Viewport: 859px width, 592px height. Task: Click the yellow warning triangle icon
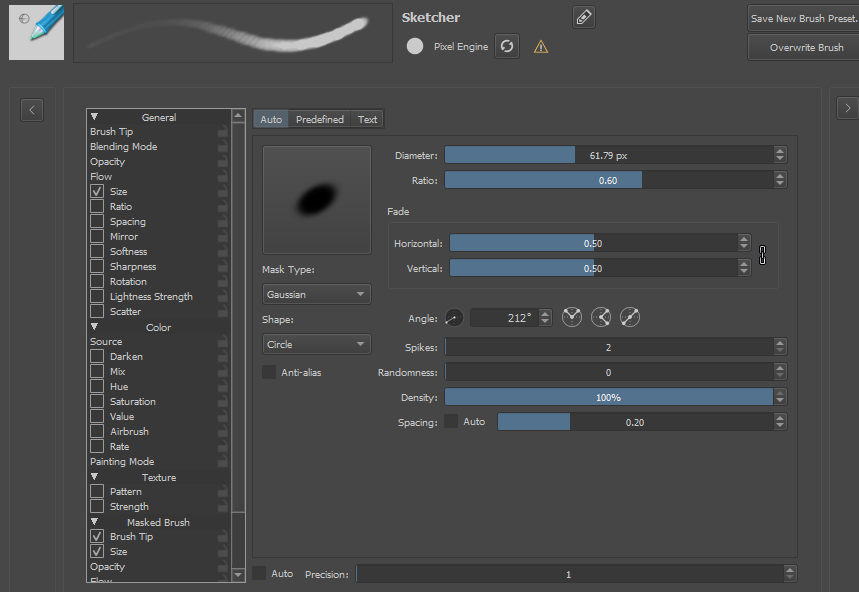point(541,47)
